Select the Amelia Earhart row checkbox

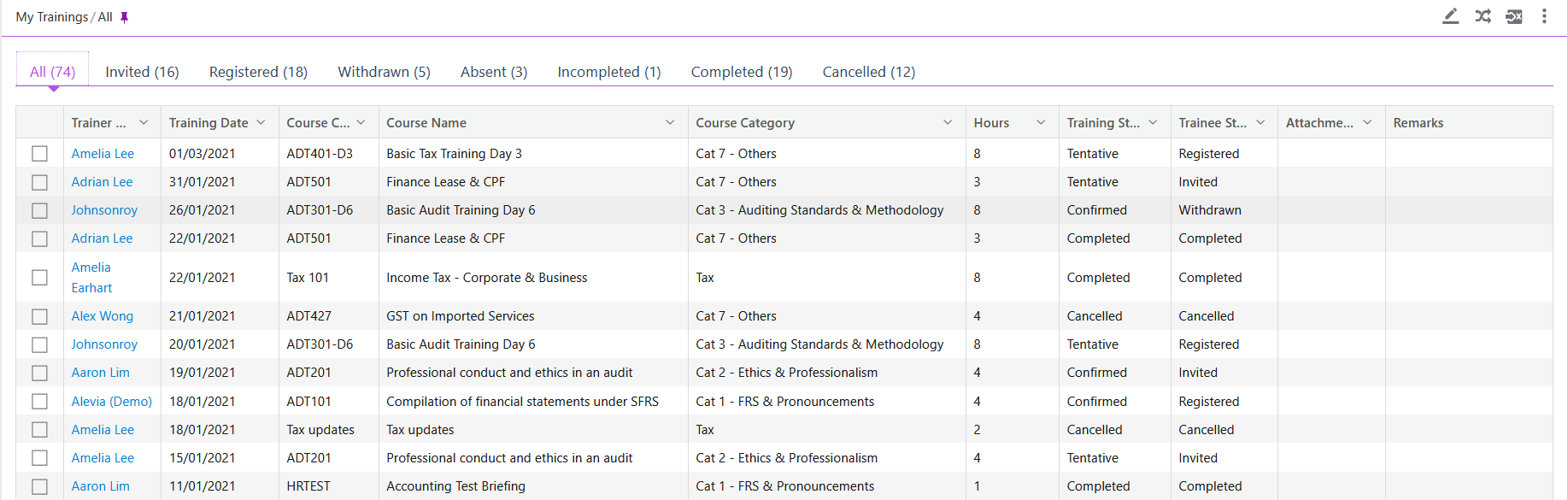pos(39,278)
